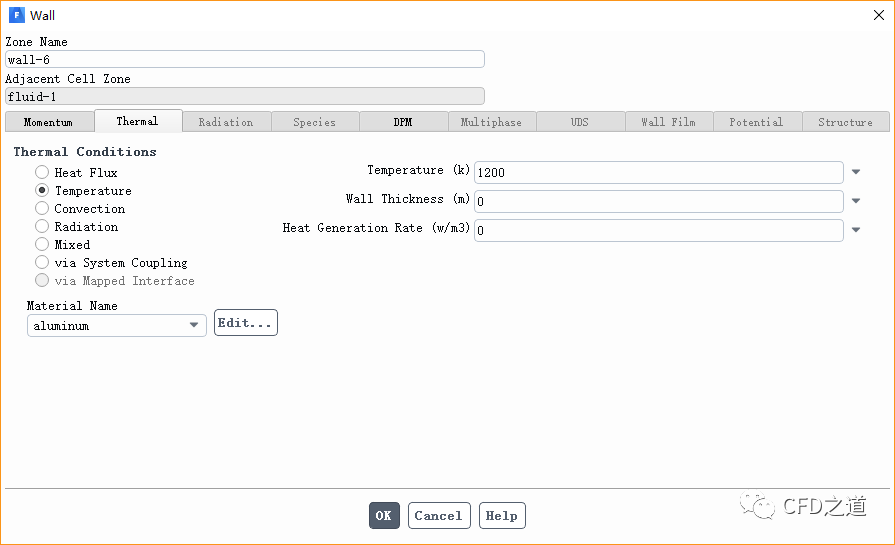Open the Temperature field dropdown arrow
This screenshot has width=895, height=545.
[x=856, y=172]
